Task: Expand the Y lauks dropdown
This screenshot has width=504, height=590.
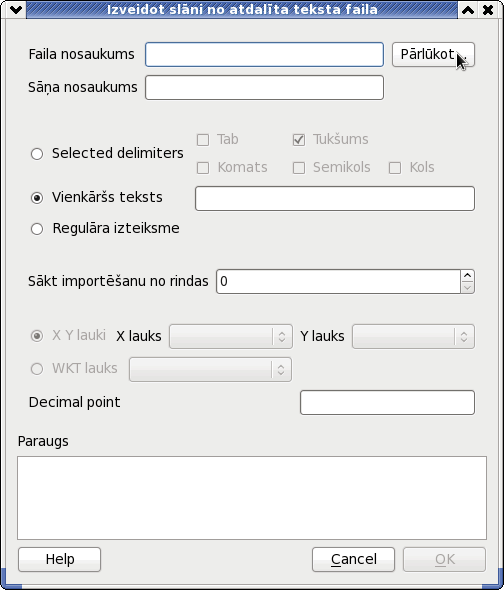Action: [x=413, y=336]
